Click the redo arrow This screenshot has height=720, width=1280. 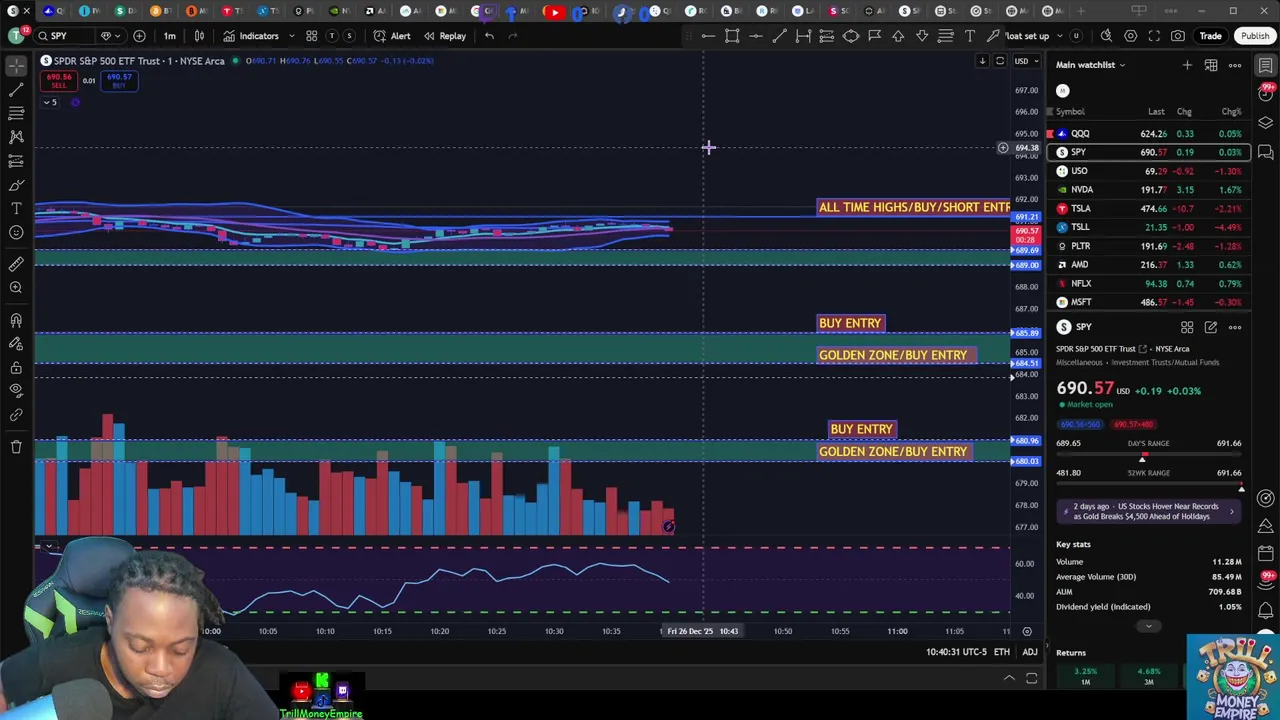point(513,36)
